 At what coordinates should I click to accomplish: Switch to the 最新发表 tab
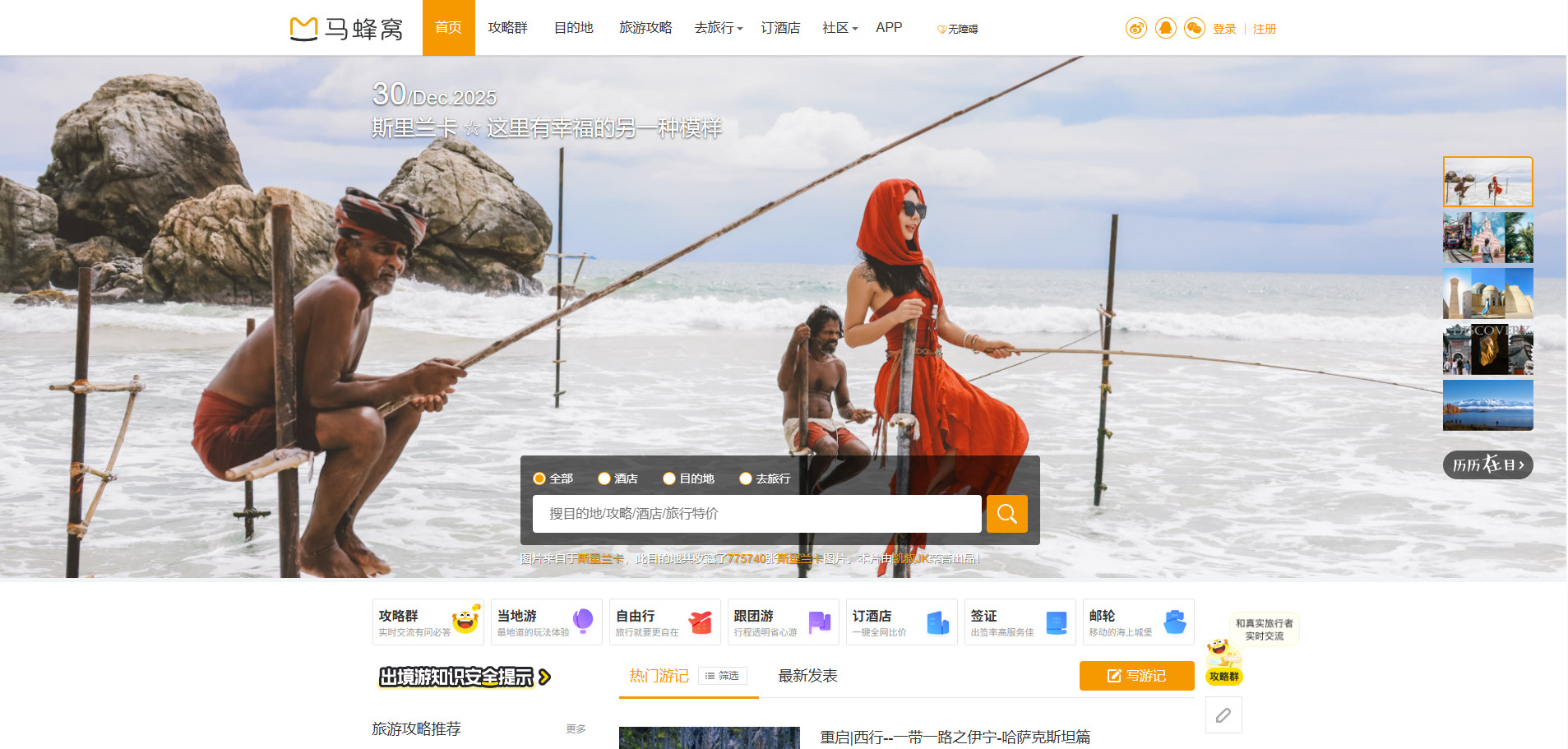coord(807,676)
